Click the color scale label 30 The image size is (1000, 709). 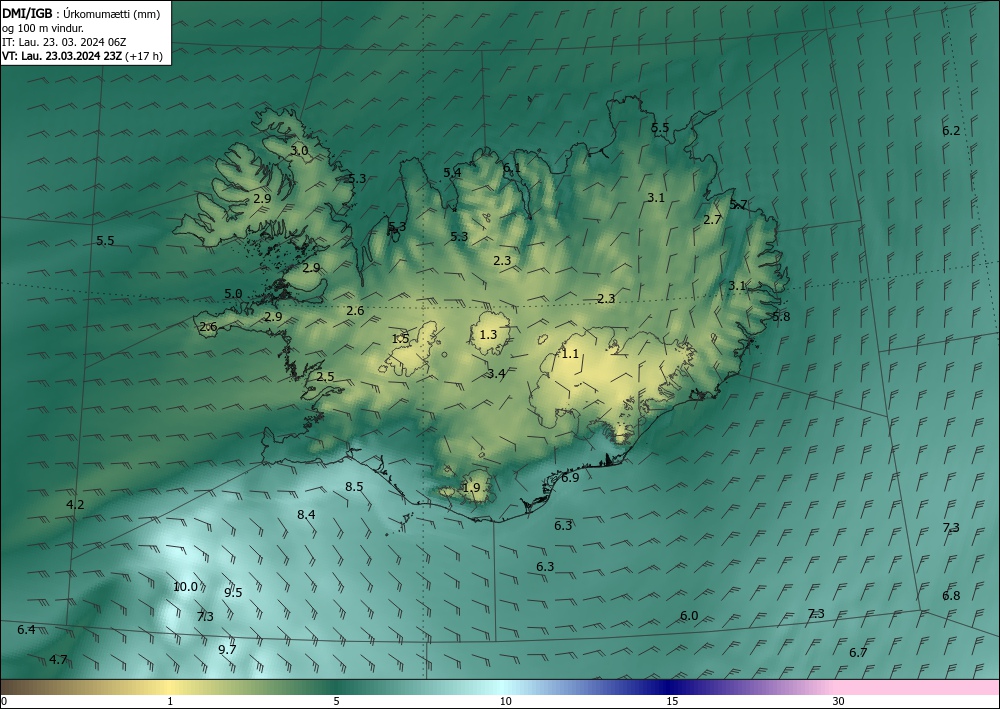(x=839, y=701)
